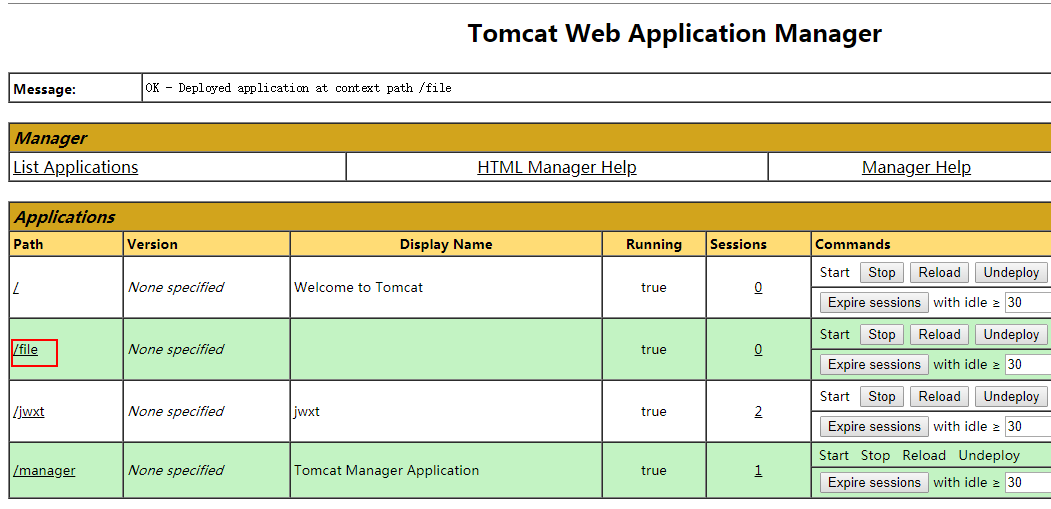Undeploy the /file application
Image resolution: width=1051 pixels, height=509 pixels.
pyautogui.click(x=1011, y=334)
